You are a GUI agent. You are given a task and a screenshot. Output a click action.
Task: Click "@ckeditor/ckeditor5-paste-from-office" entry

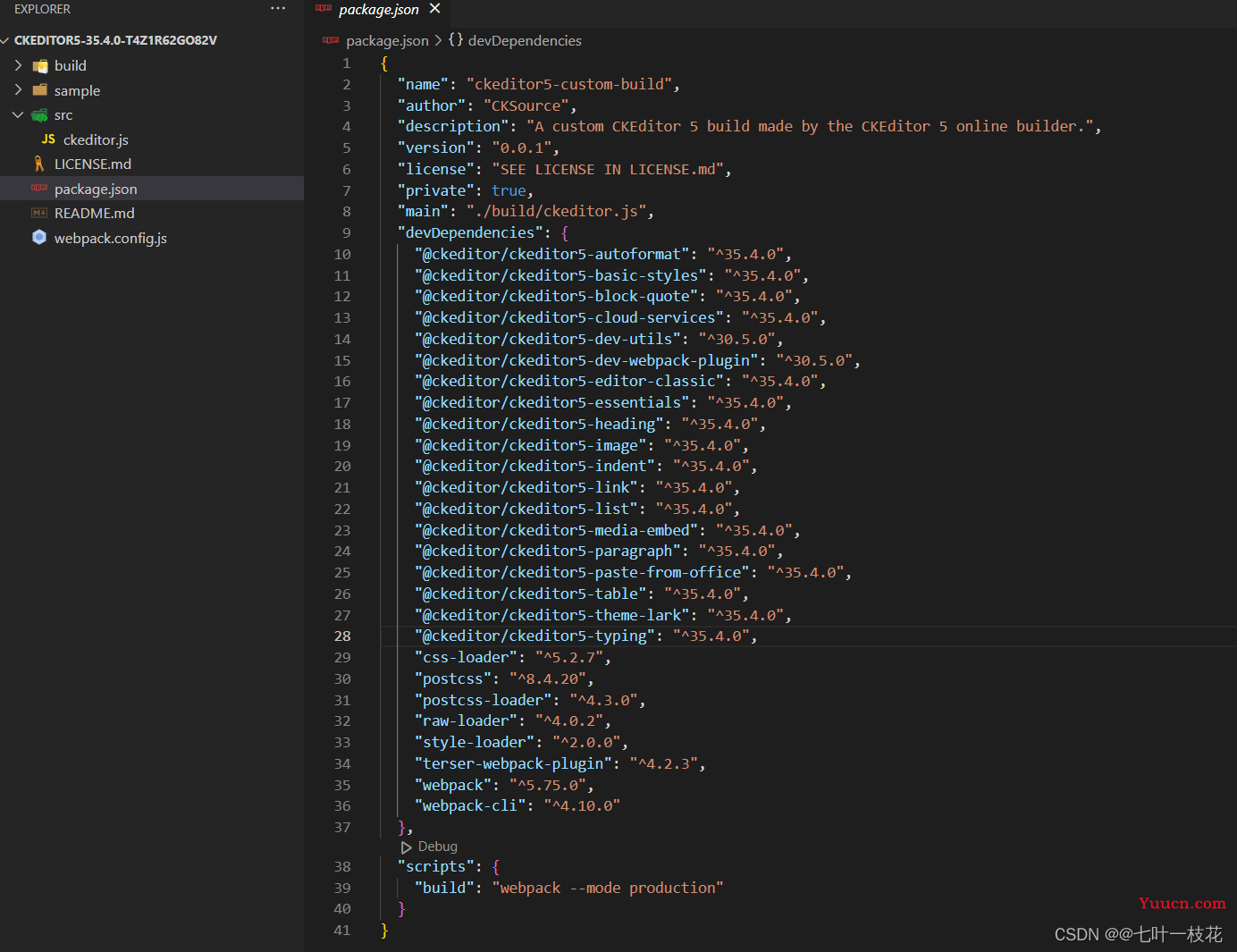(x=582, y=572)
